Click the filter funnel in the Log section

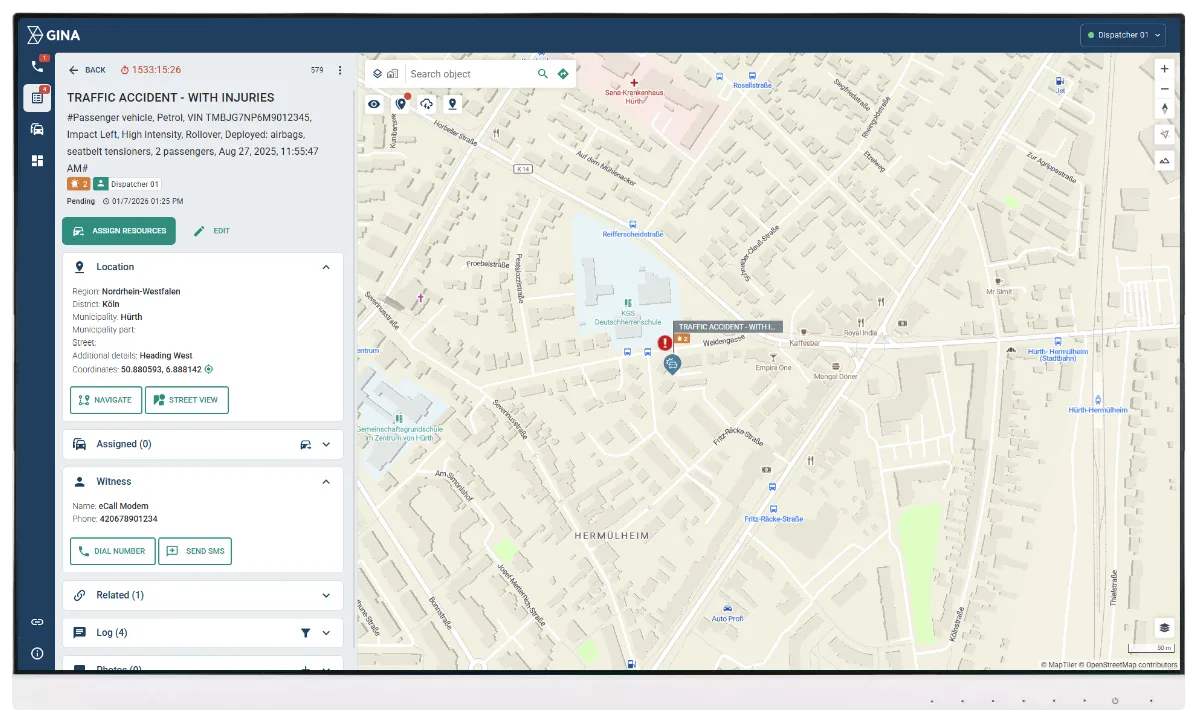pyautogui.click(x=307, y=632)
